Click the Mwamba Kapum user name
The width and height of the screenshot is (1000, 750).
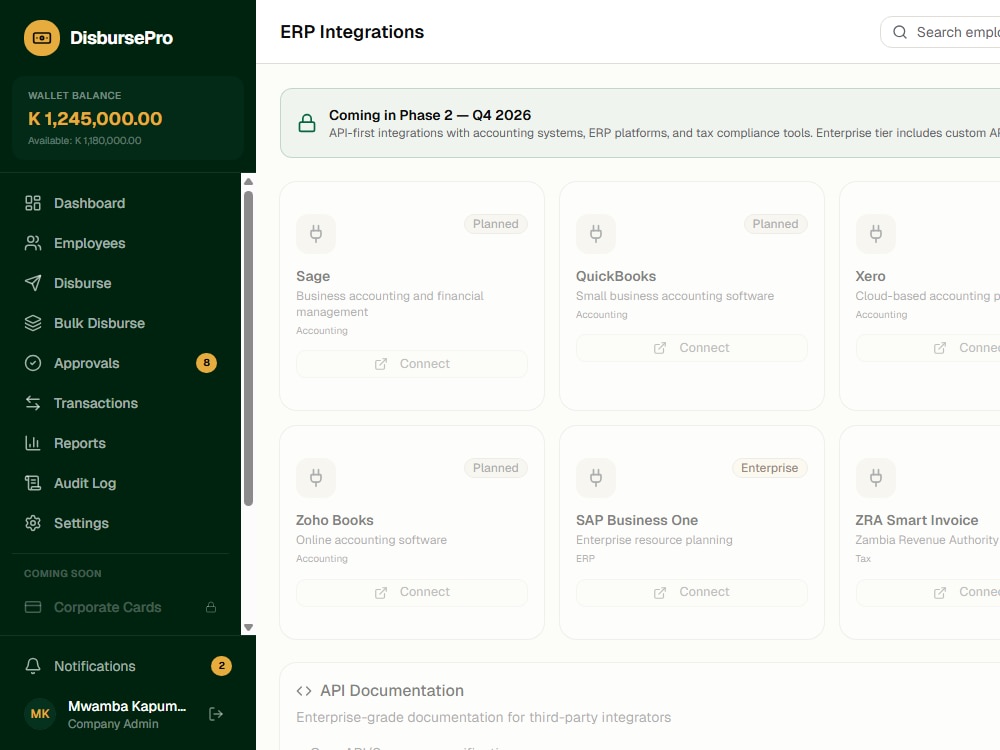point(127,706)
